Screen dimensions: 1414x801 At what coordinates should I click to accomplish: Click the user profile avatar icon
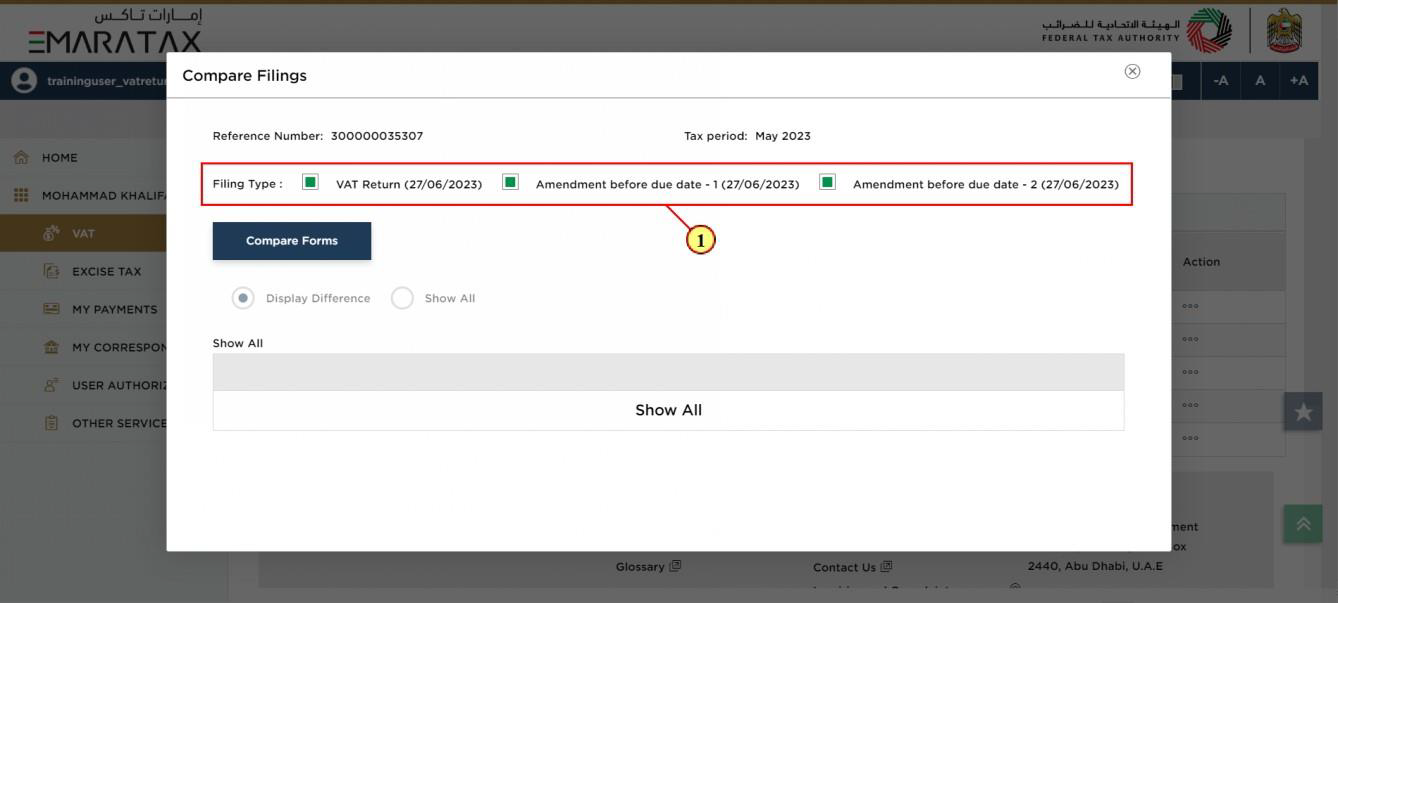[22, 81]
